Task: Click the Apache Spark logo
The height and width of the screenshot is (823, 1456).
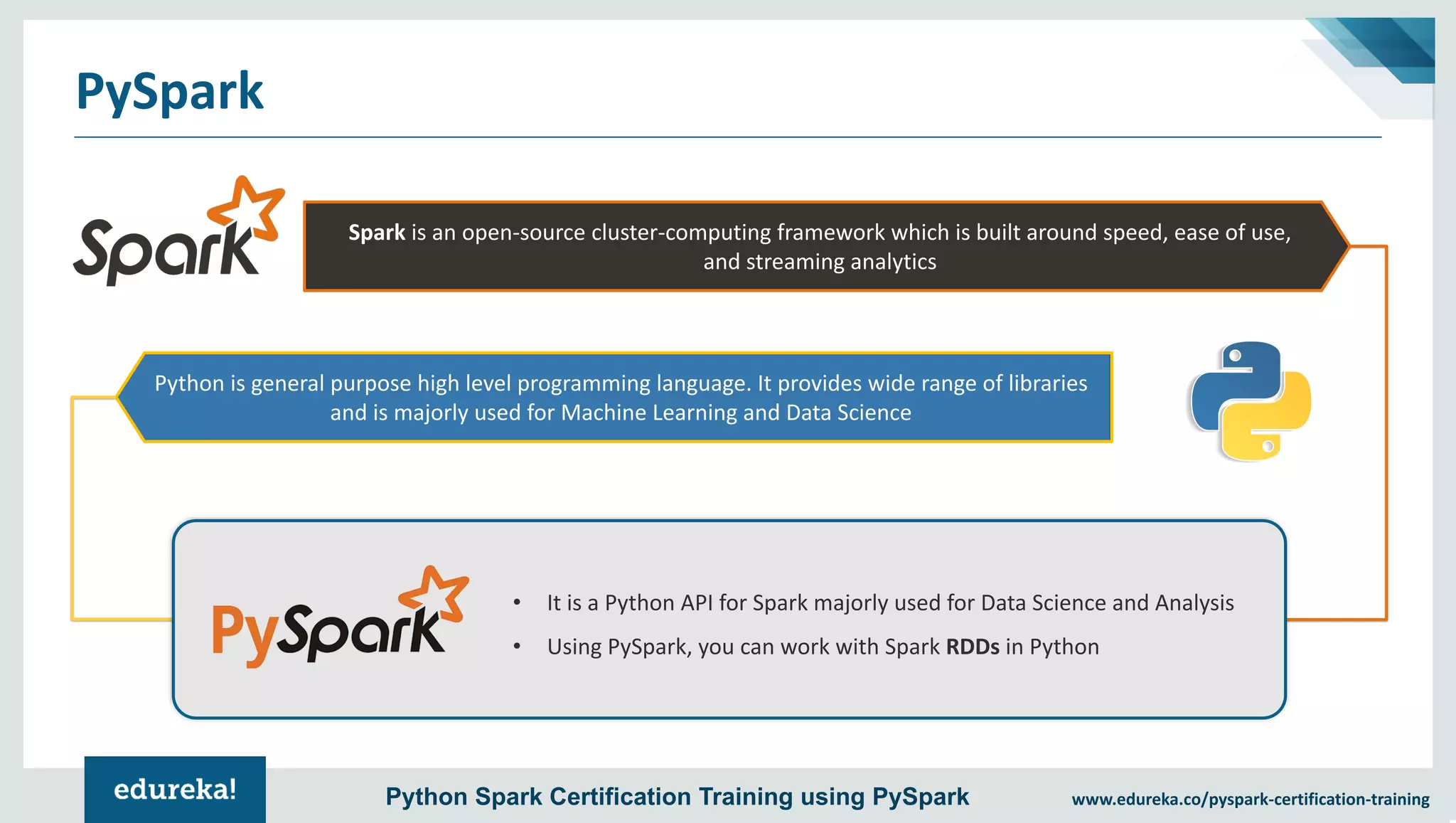Action: 179,231
